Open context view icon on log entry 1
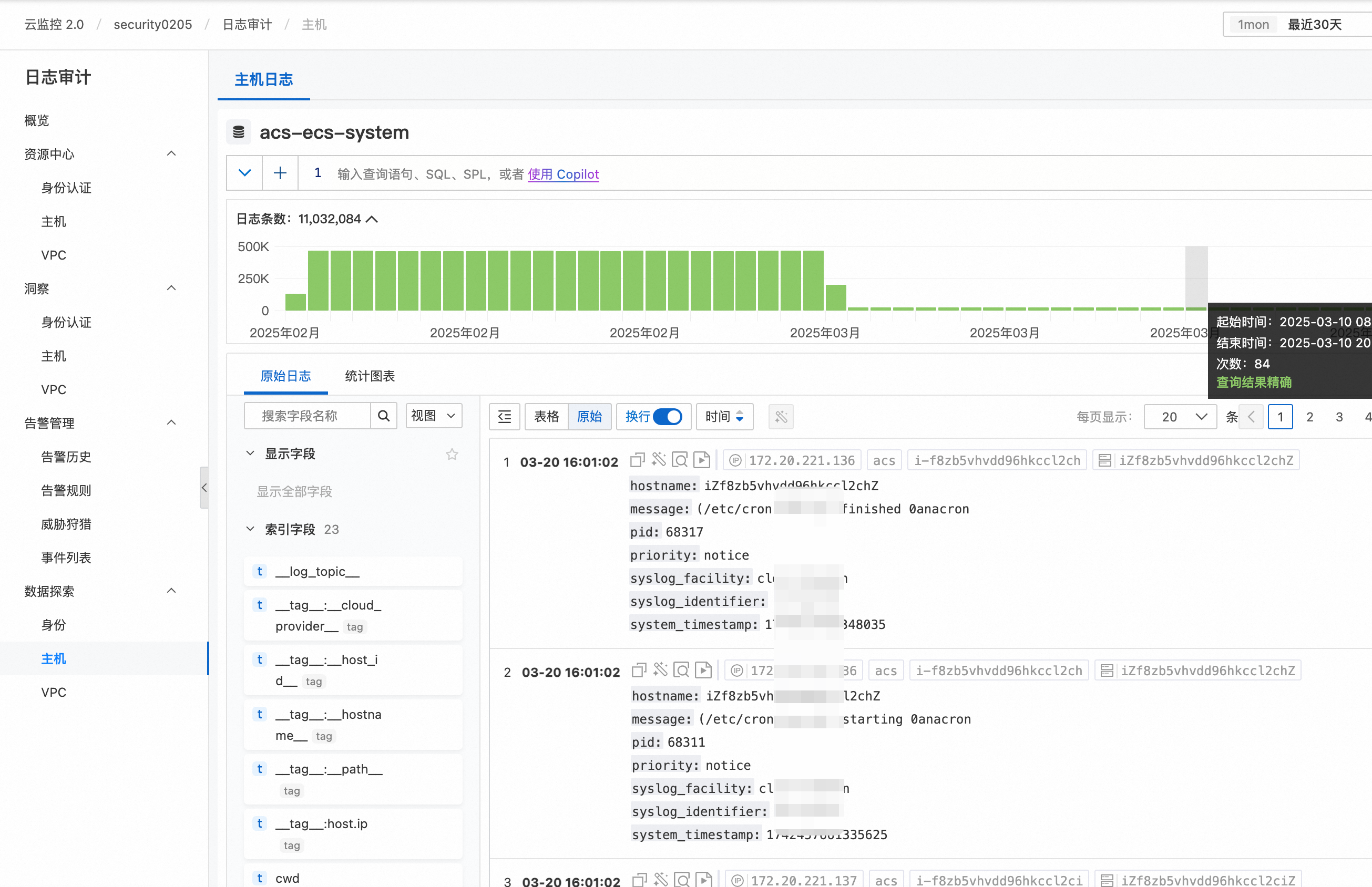Viewport: 1372px width, 887px height. 680,460
